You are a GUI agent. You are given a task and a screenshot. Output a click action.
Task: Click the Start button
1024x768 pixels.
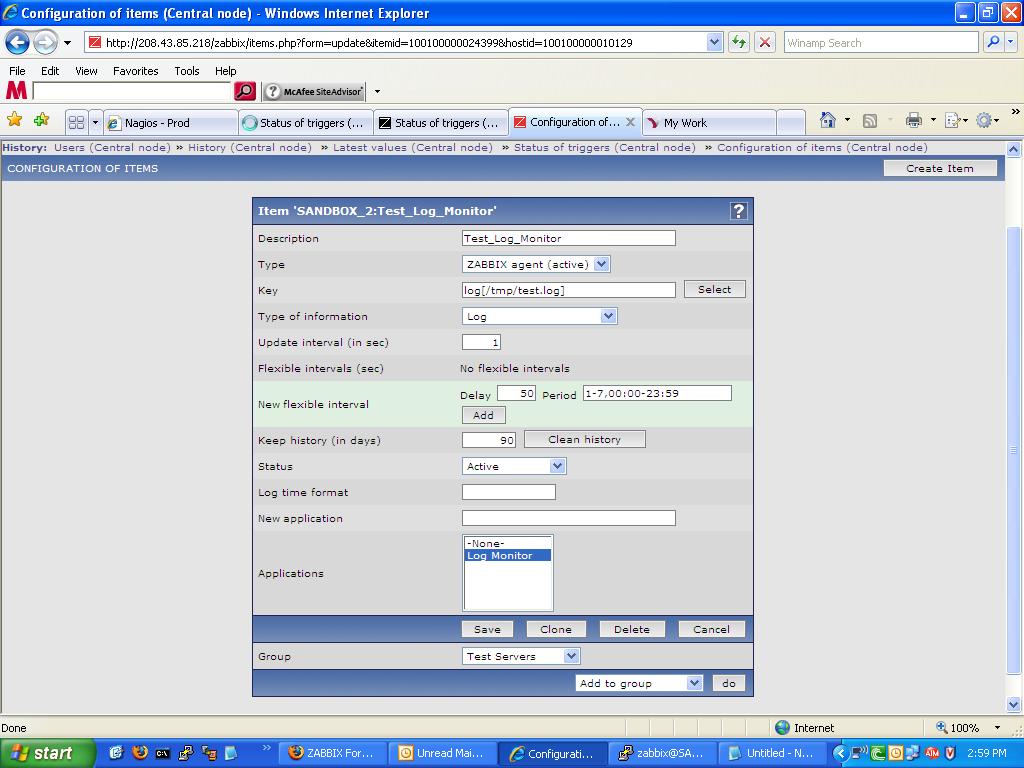coord(47,753)
